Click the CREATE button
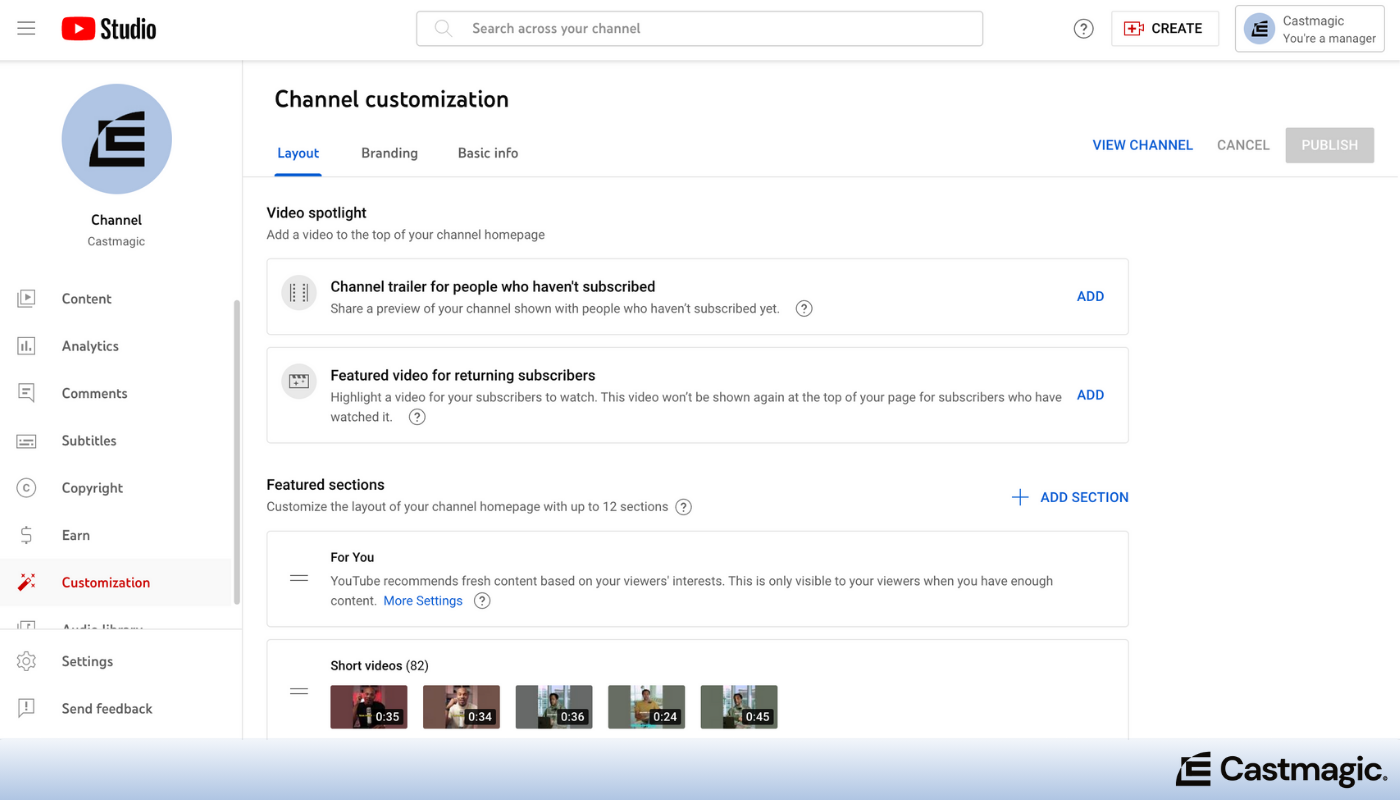 click(1165, 29)
